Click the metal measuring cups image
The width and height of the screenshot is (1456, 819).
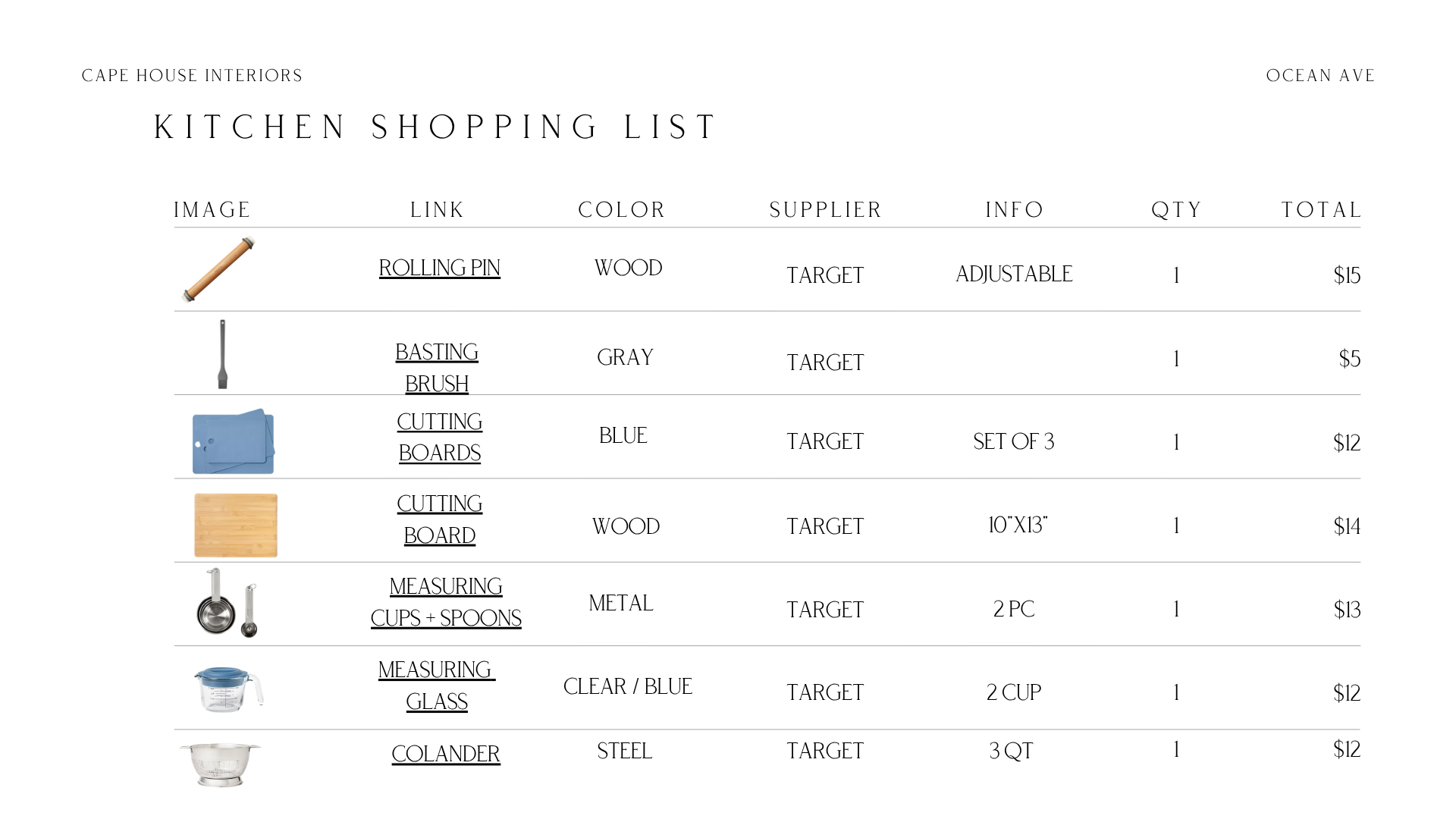point(227,603)
